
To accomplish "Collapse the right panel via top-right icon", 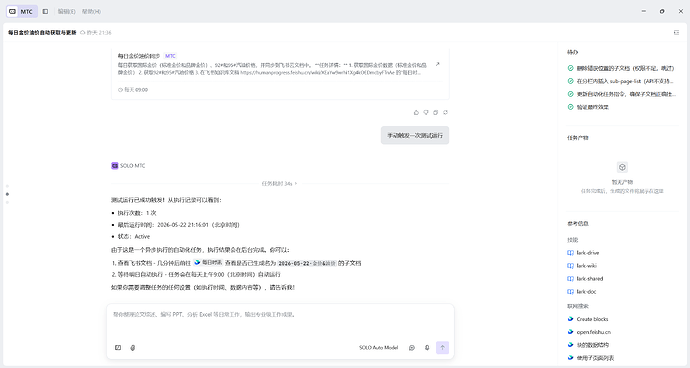I will 676,33.
